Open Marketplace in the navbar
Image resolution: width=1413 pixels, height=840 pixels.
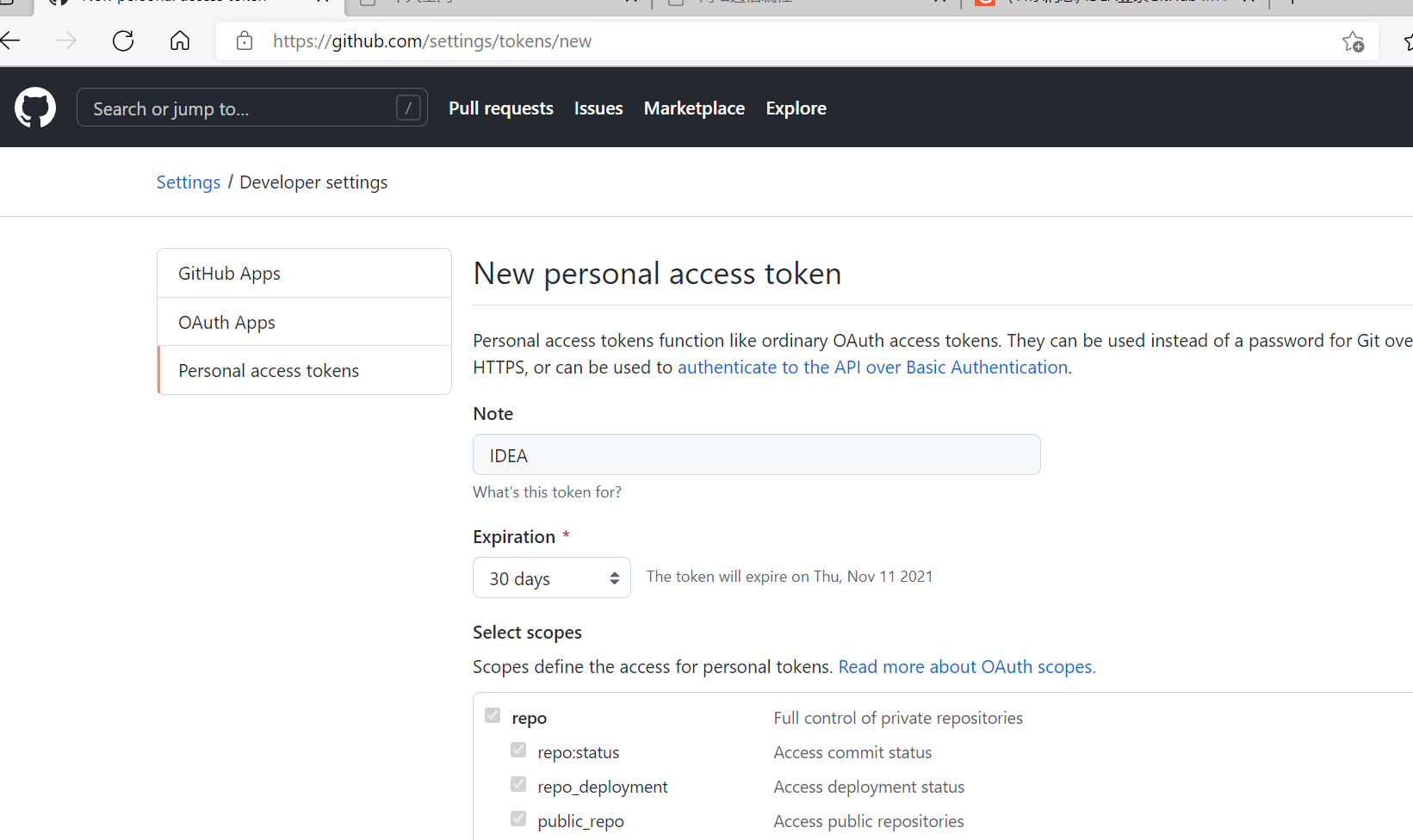694,108
